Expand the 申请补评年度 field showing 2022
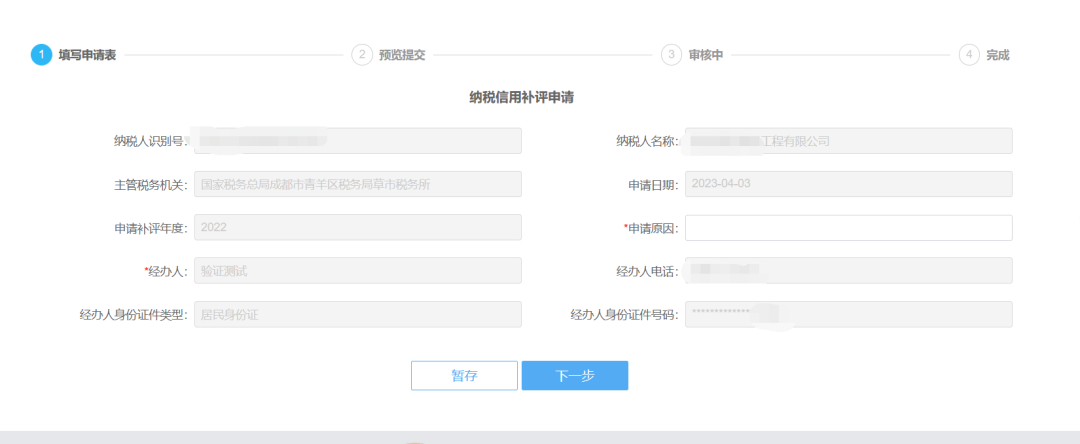The image size is (1080, 444). pyautogui.click(x=357, y=228)
